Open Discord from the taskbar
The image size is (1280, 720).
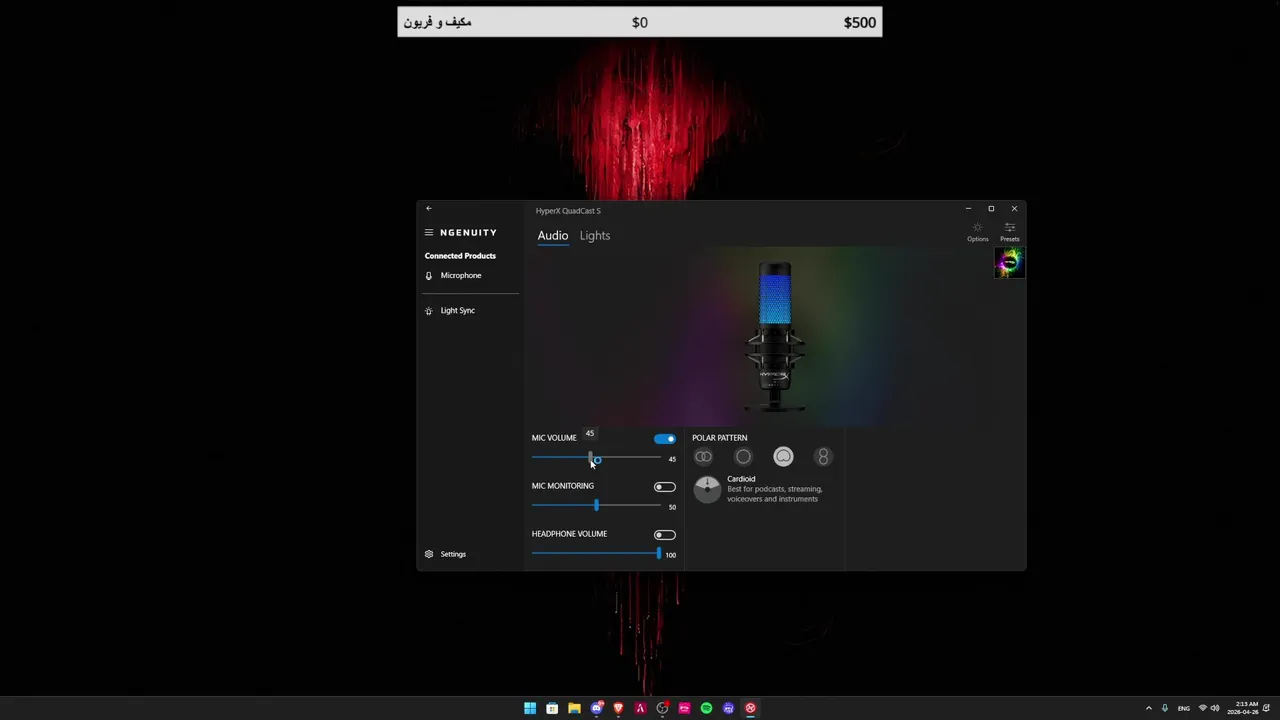[x=597, y=708]
